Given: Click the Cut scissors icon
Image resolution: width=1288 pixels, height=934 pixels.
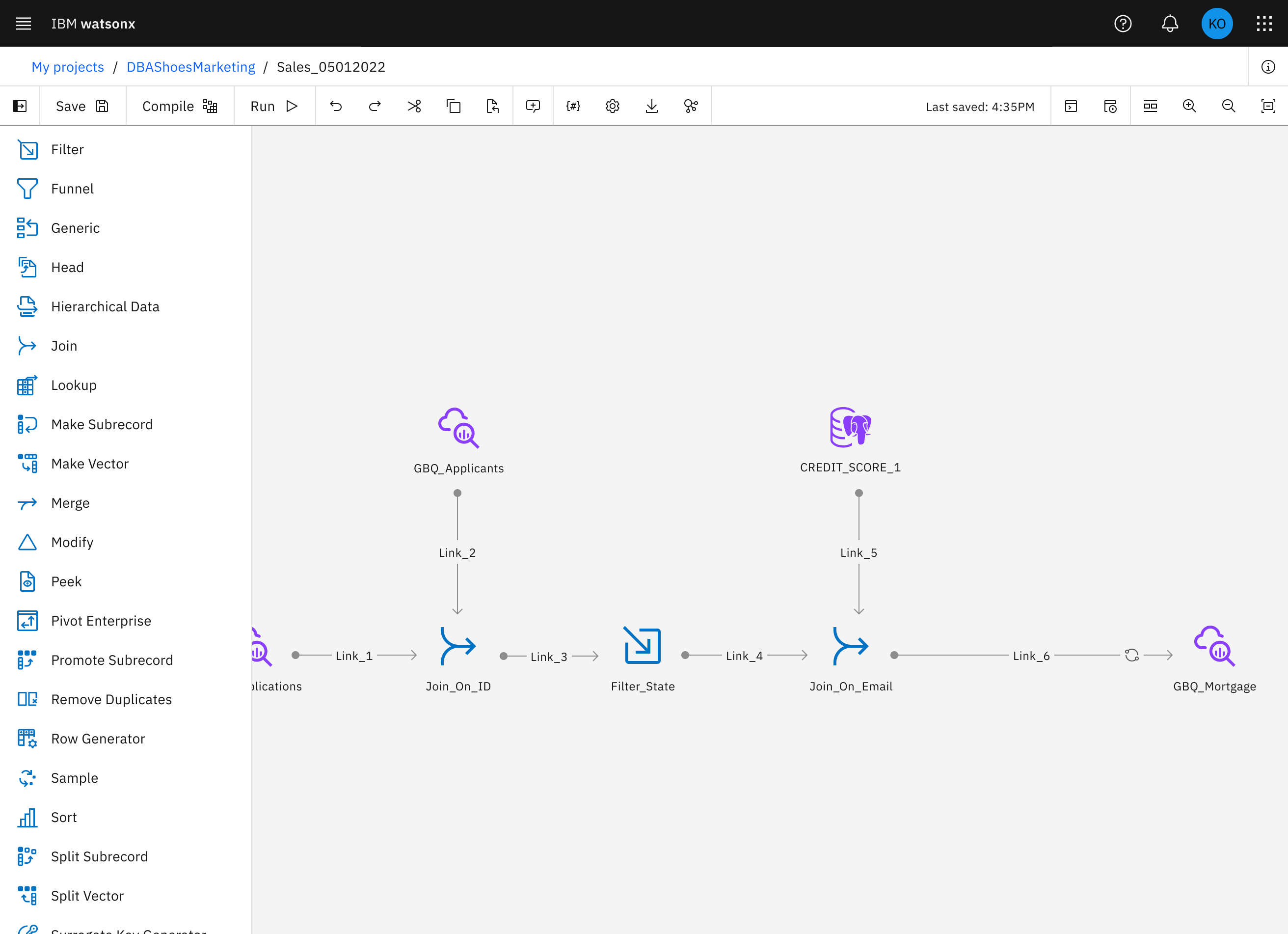Looking at the screenshot, I should click(414, 106).
